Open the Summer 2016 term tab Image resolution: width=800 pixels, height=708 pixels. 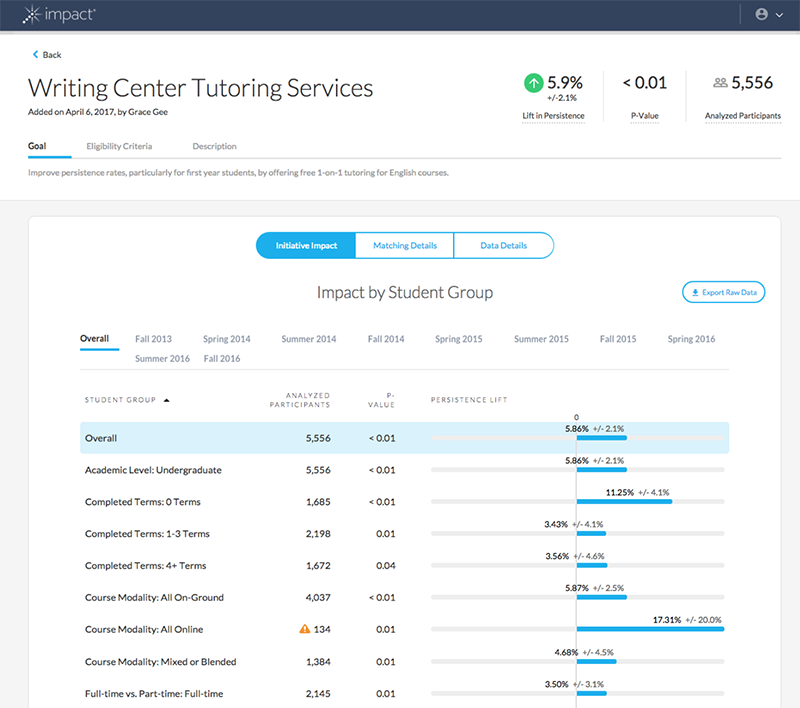[162, 359]
